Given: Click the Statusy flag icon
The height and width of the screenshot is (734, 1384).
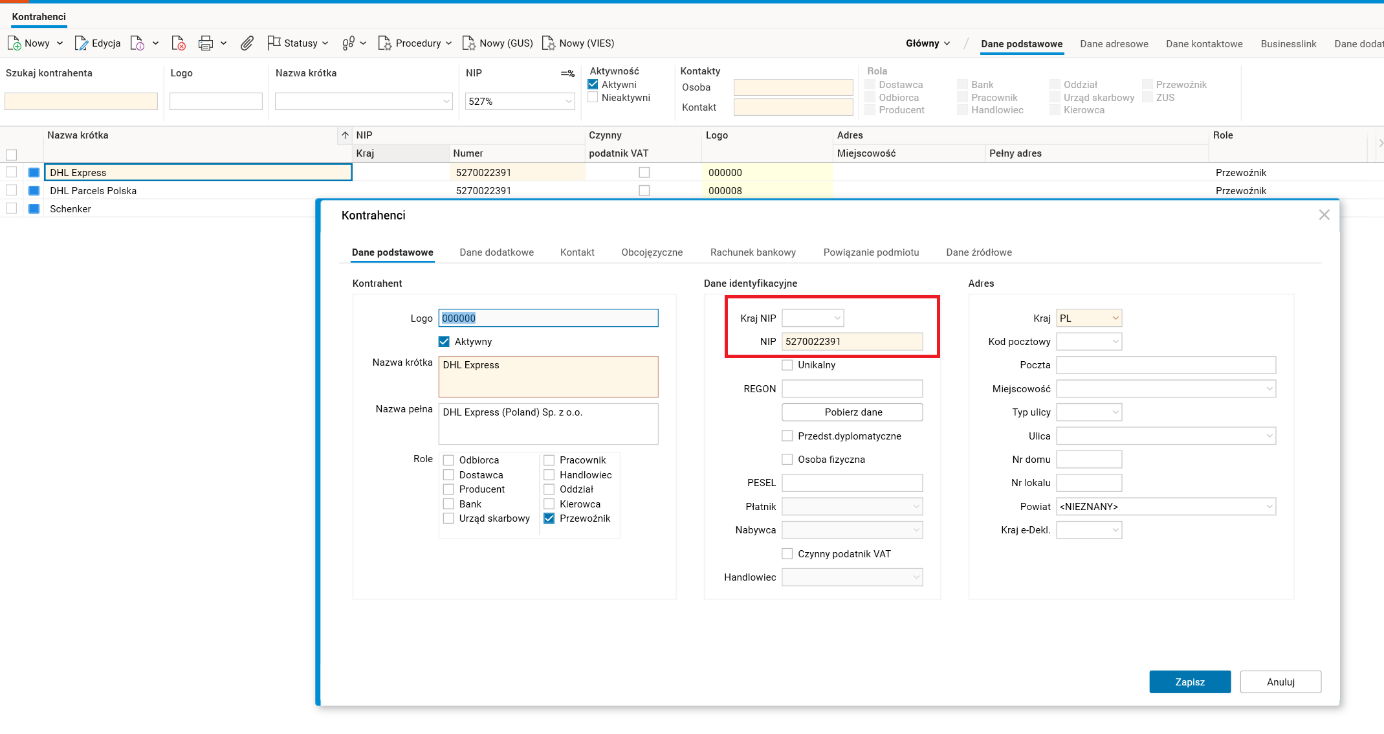Looking at the screenshot, I should (274, 43).
